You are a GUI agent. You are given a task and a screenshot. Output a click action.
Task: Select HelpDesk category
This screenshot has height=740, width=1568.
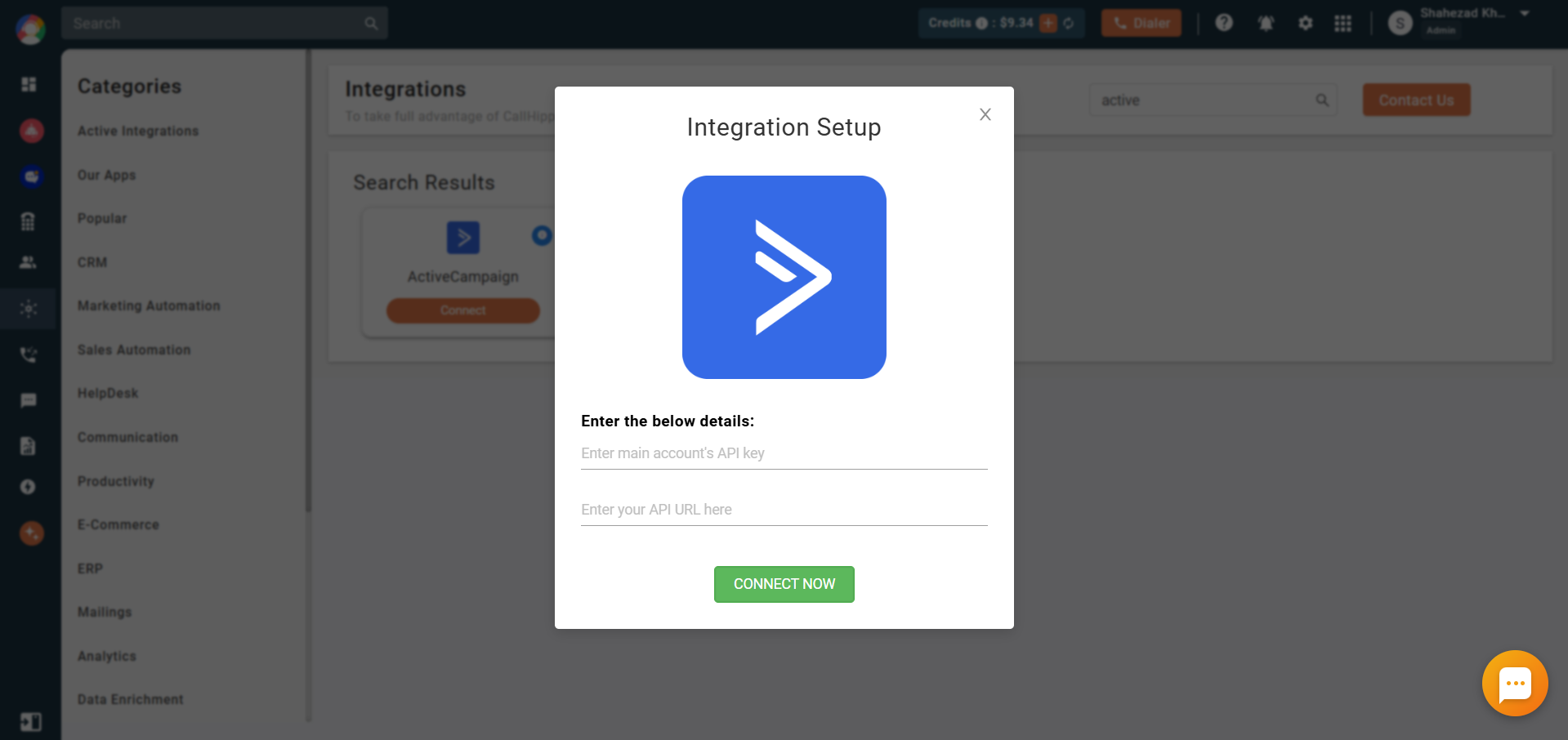108,393
